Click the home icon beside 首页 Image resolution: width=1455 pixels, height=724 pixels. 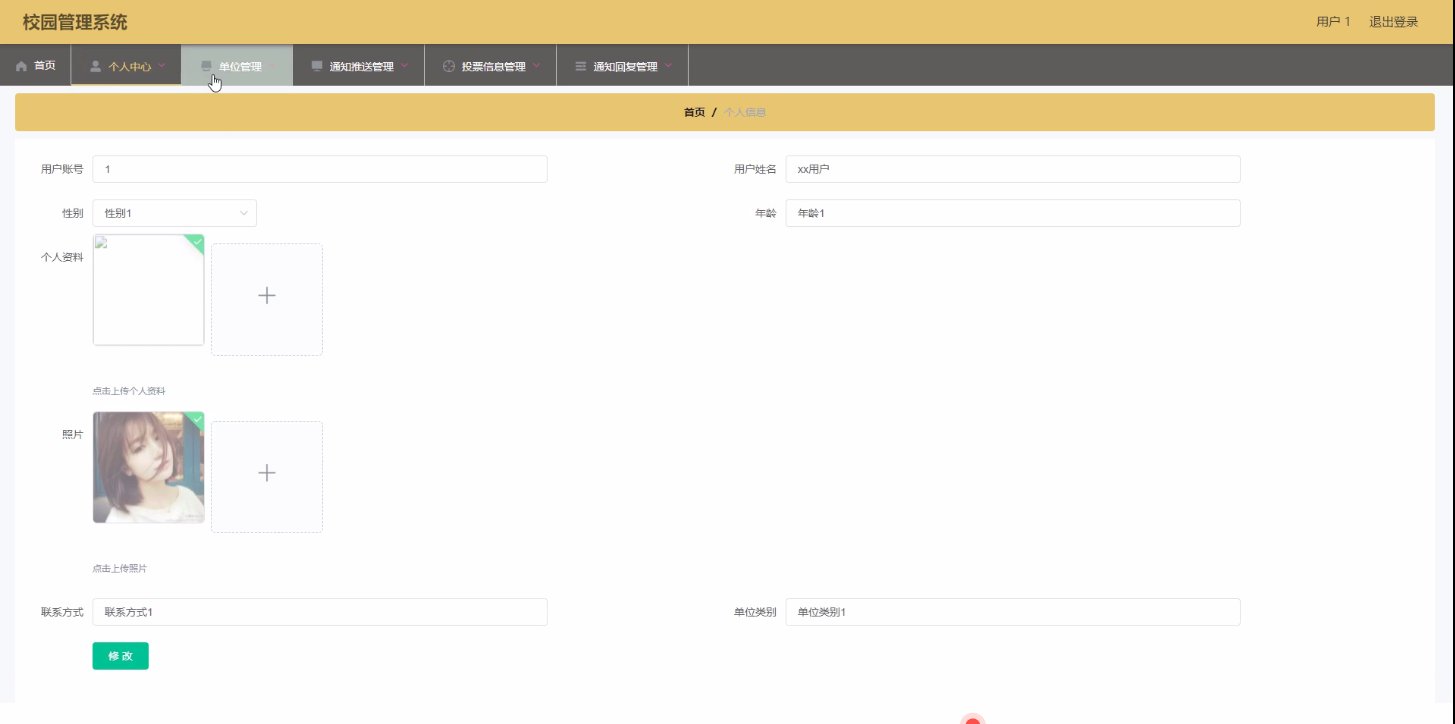(21, 66)
